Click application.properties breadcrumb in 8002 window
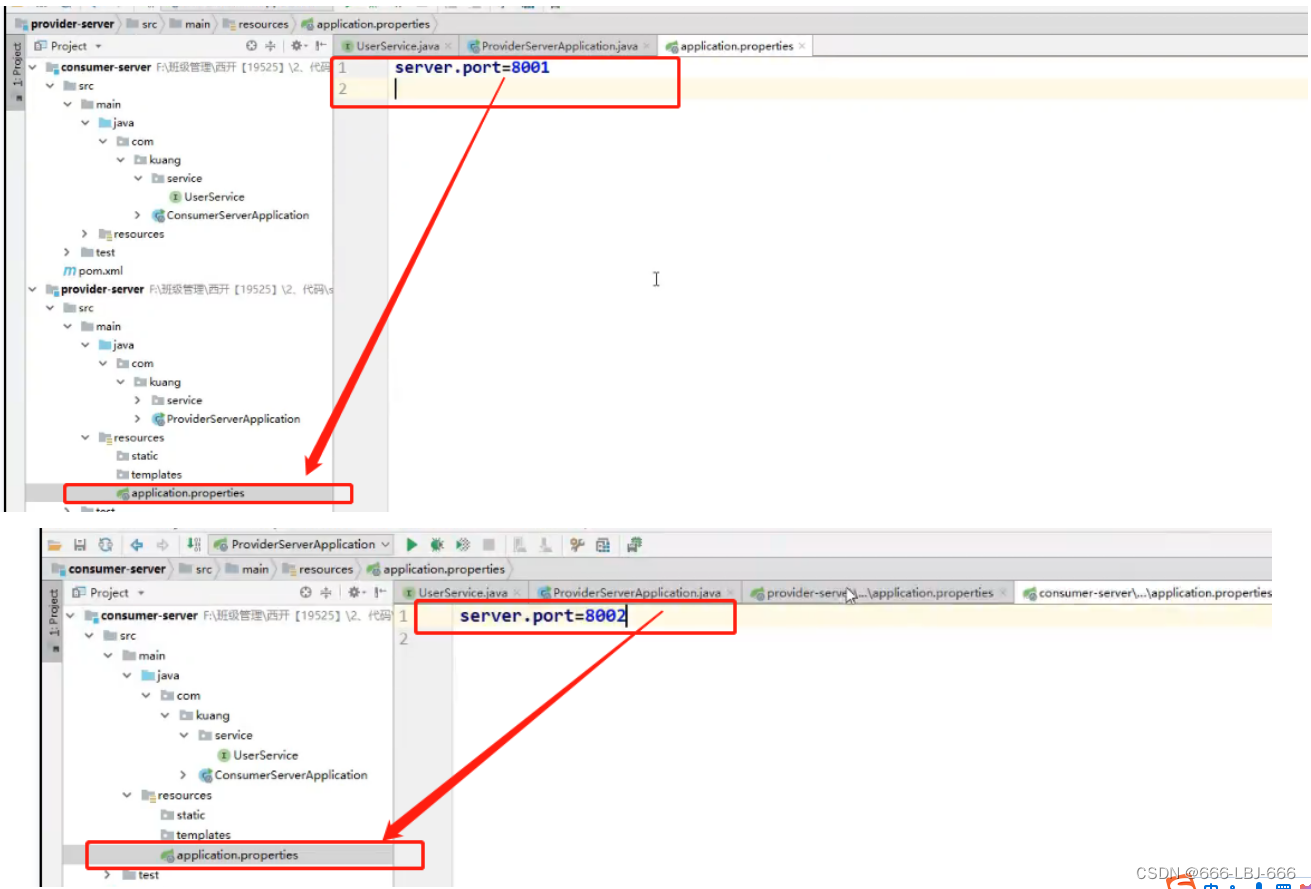Image resolution: width=1311 pixels, height=889 pixels. pyautogui.click(x=436, y=569)
